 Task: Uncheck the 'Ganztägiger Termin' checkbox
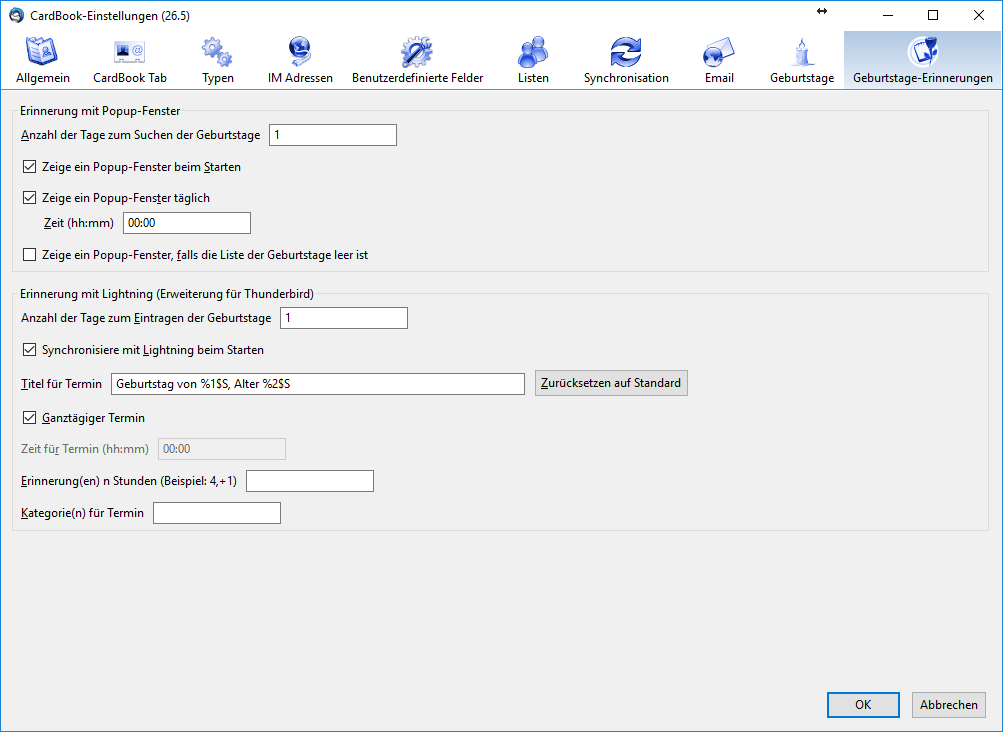pos(29,418)
